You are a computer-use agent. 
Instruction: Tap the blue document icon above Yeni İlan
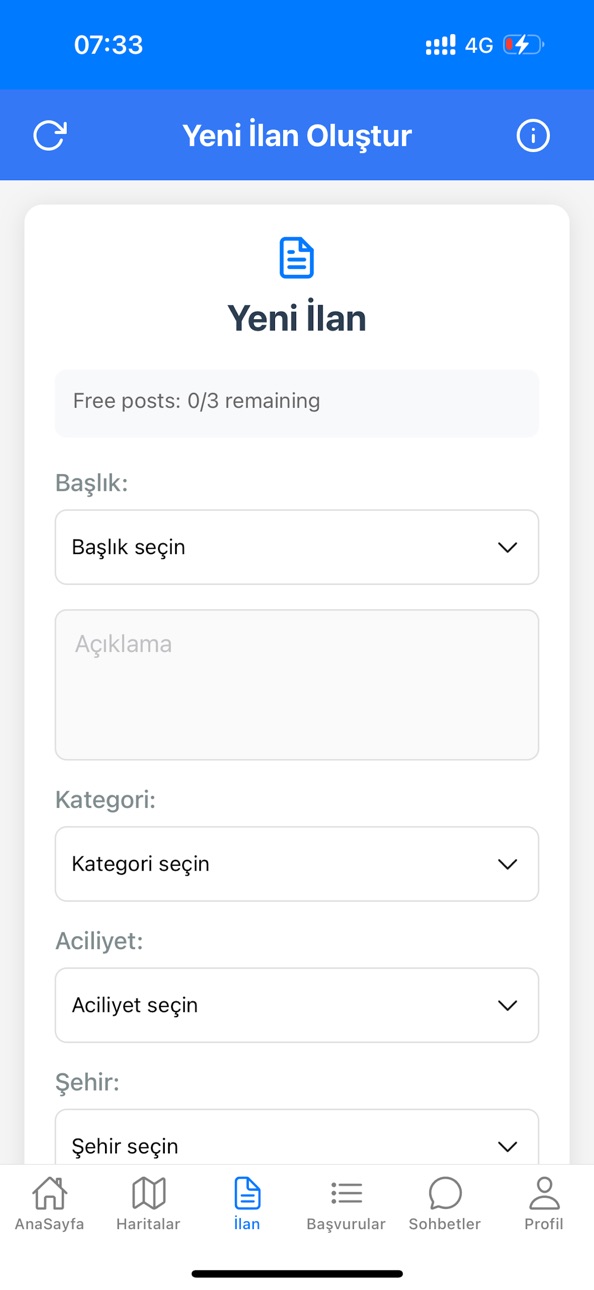click(x=297, y=258)
